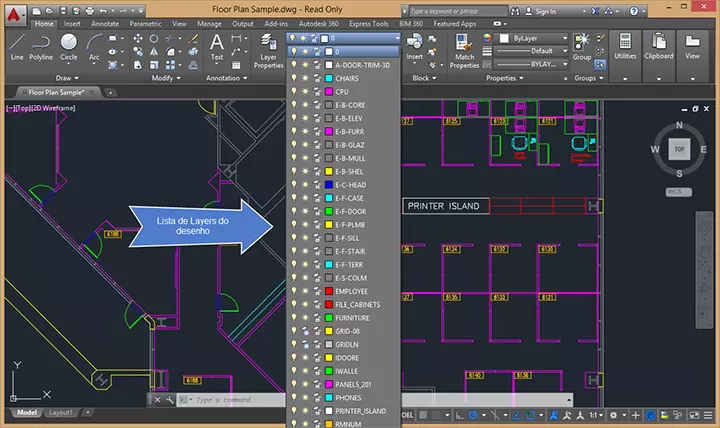Click the magenta swatch of CPU layer

(328, 92)
